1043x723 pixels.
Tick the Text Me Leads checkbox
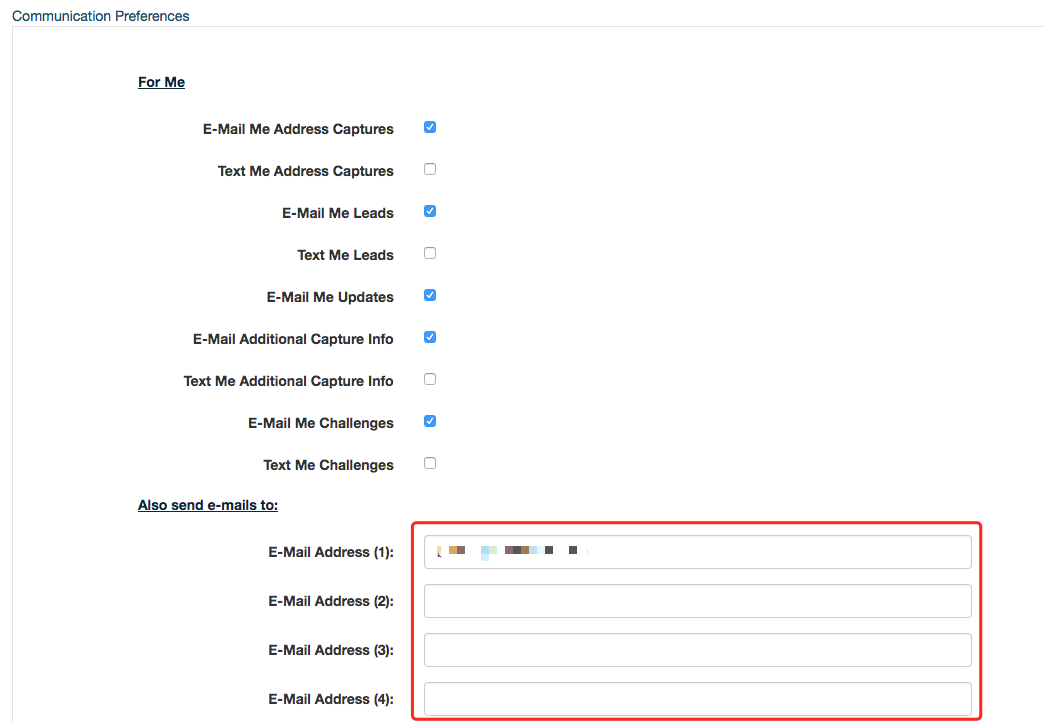(x=430, y=254)
